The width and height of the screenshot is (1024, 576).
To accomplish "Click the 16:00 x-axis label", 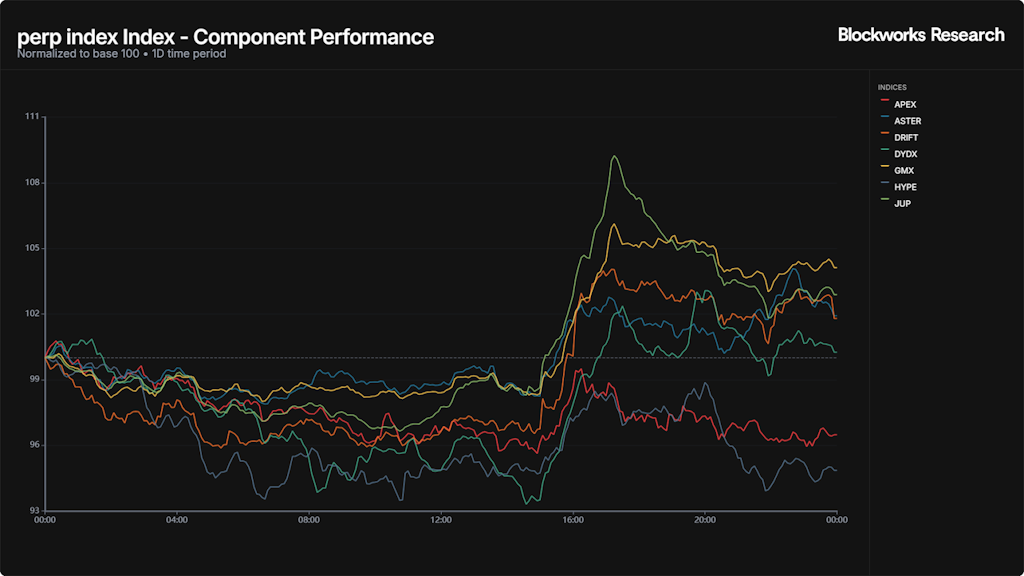I will 573,520.
